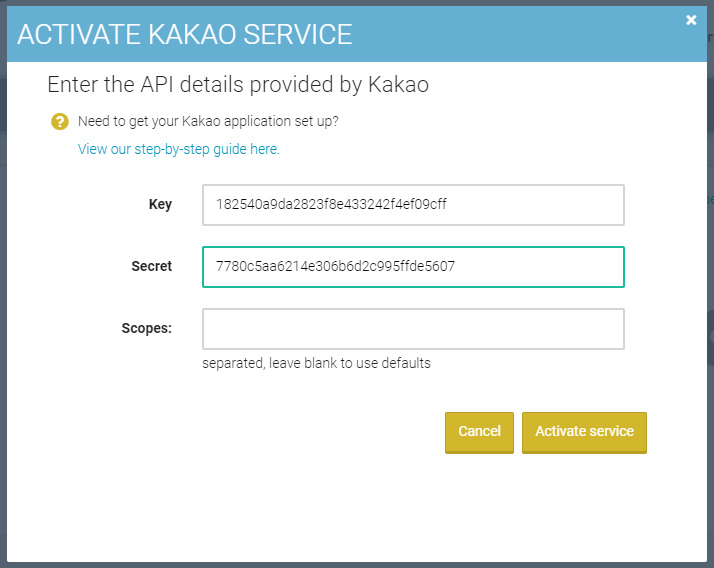Cancel the Kakao service activation

[x=479, y=432]
